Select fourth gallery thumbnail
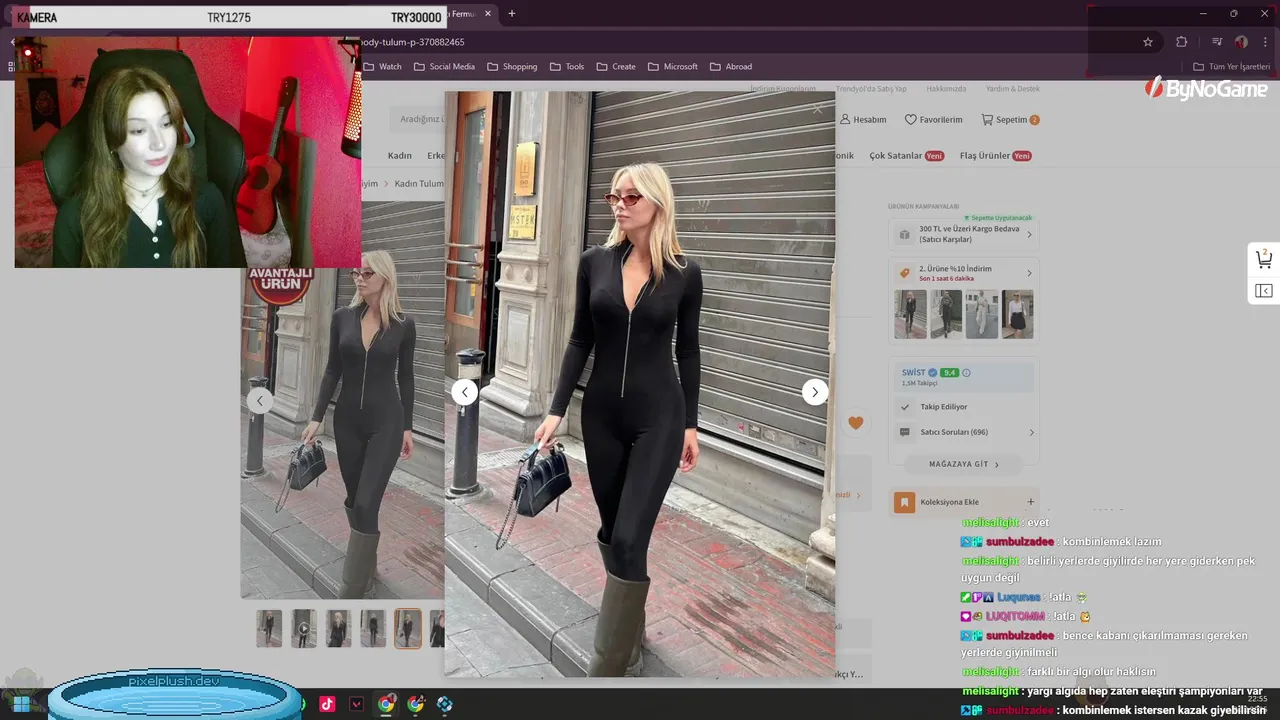Image resolution: width=1280 pixels, height=720 pixels. click(373, 629)
